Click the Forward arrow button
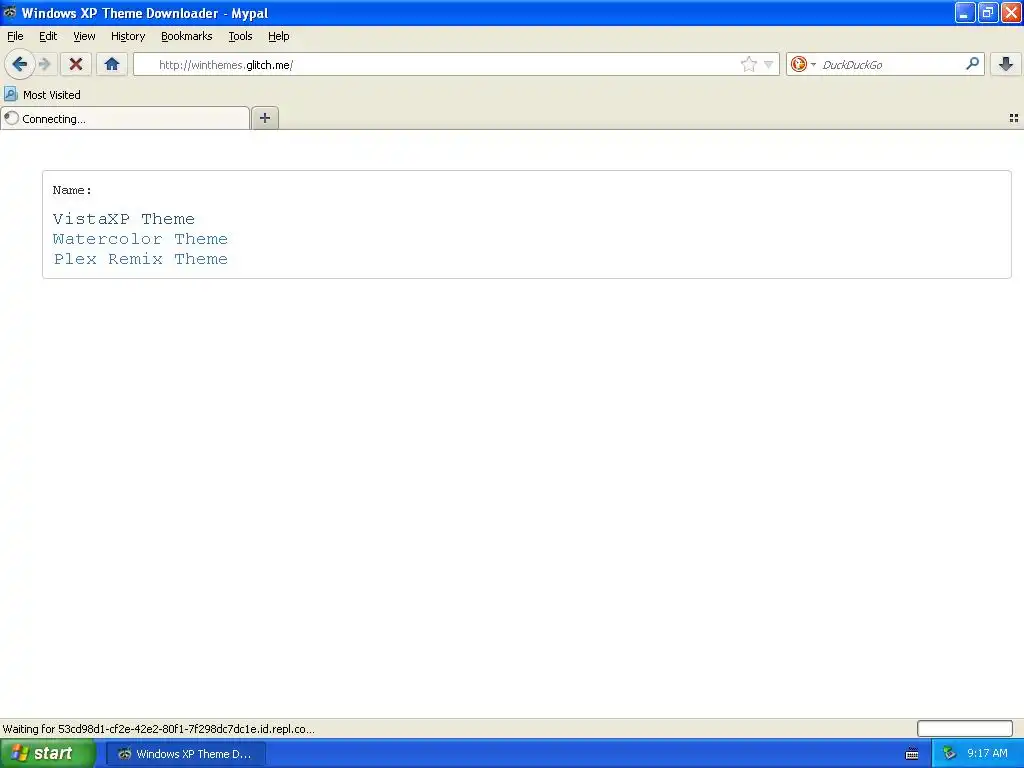Image resolution: width=1024 pixels, height=768 pixels. coord(44,64)
